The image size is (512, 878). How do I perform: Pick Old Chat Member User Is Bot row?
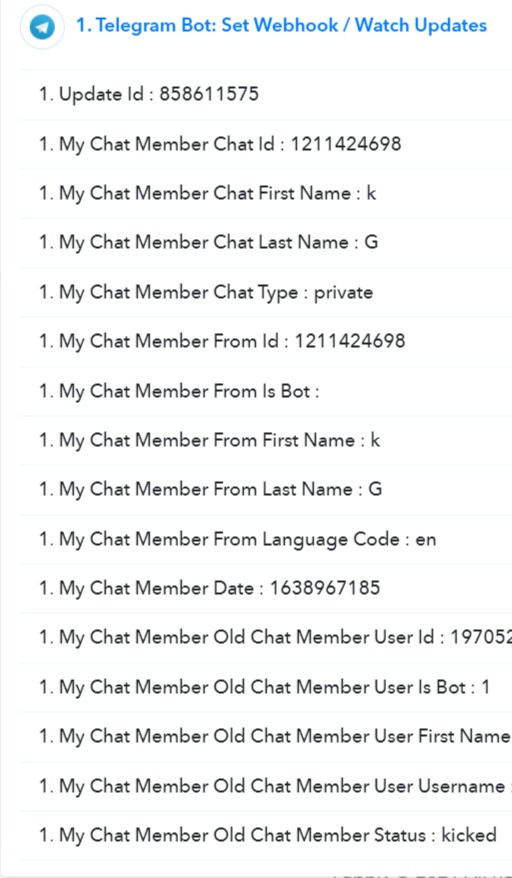pyautogui.click(x=266, y=687)
